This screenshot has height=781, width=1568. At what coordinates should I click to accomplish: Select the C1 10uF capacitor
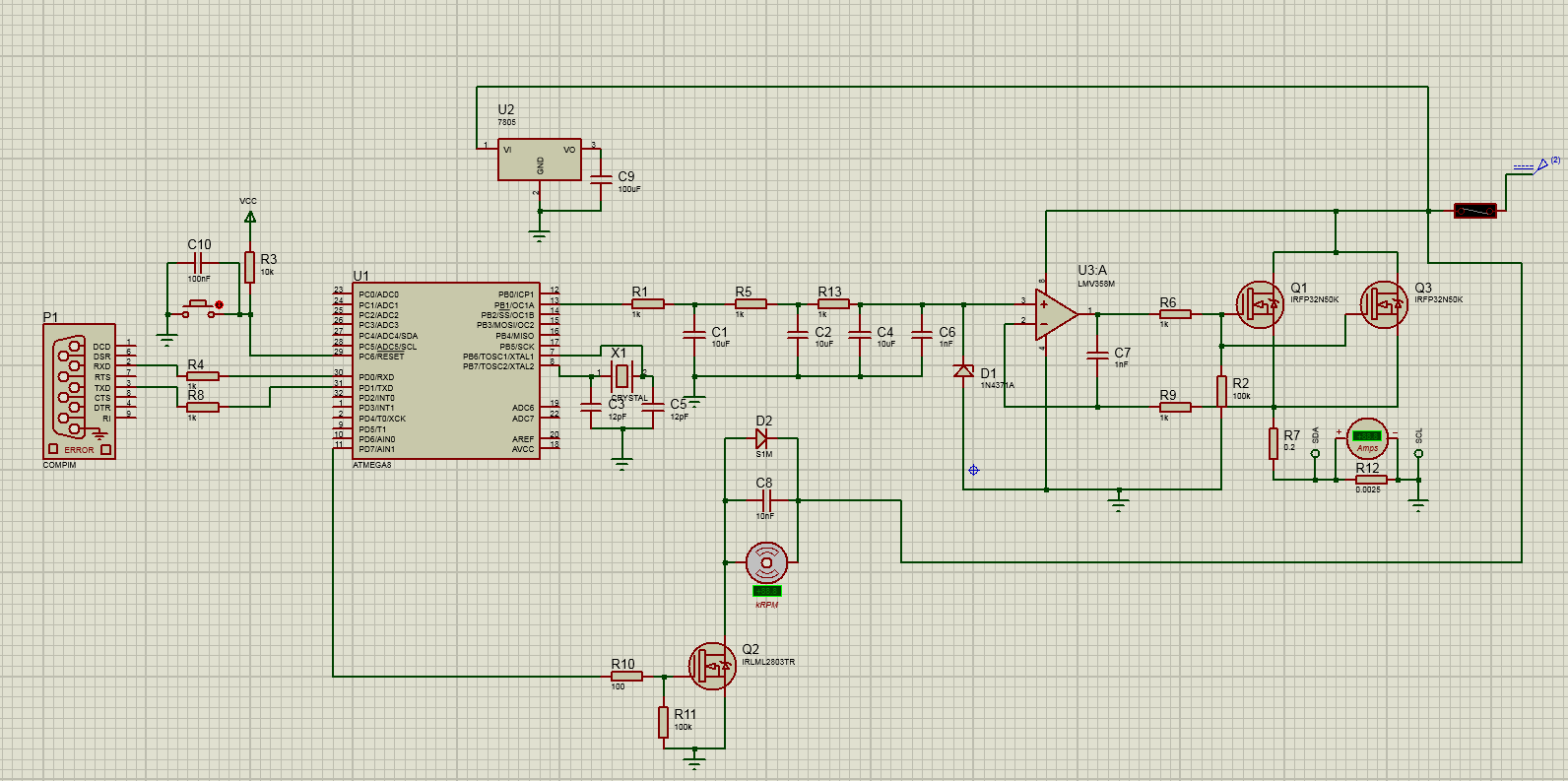click(x=694, y=335)
